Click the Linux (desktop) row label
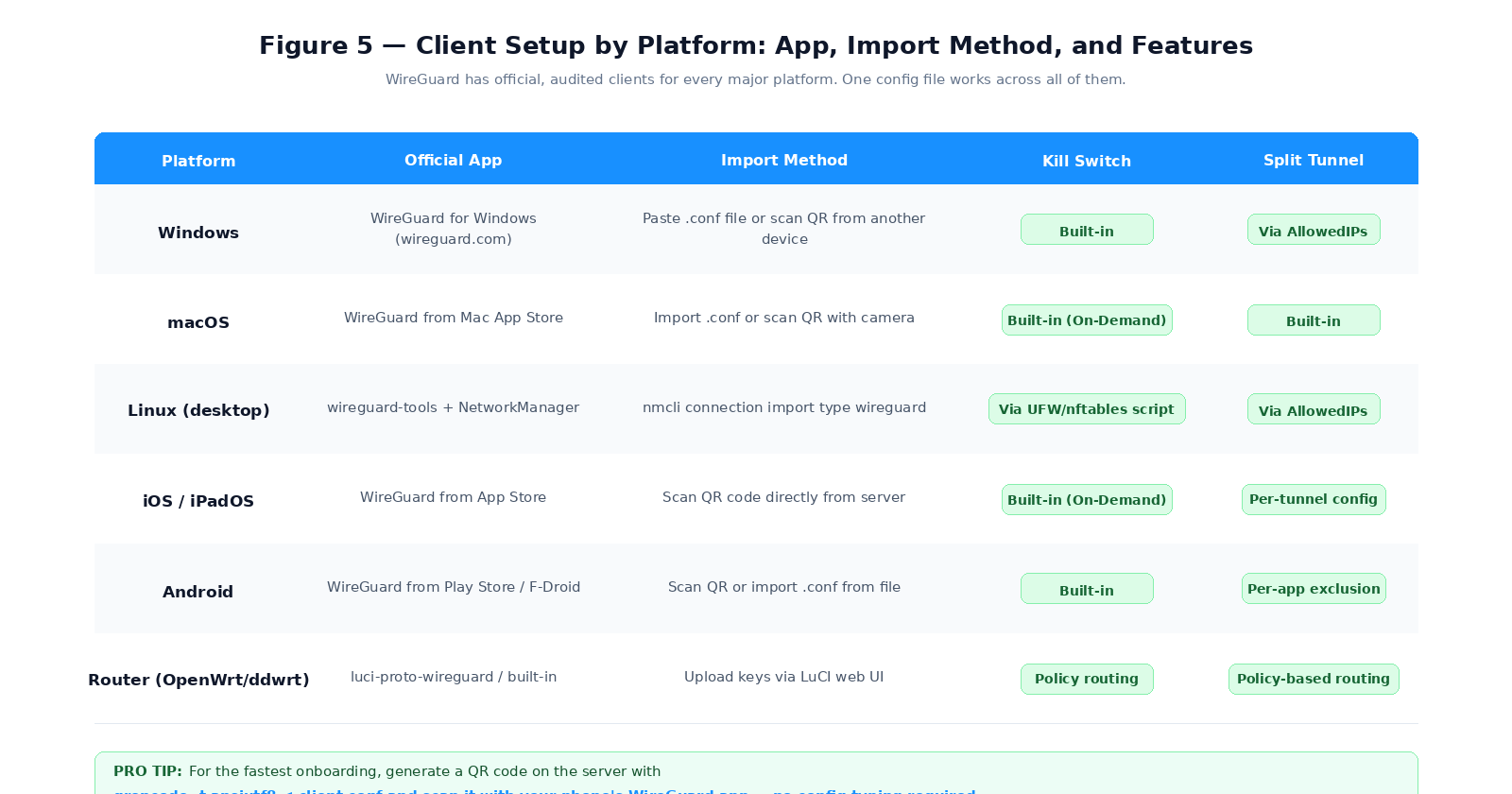The image size is (1512, 794). 198,410
